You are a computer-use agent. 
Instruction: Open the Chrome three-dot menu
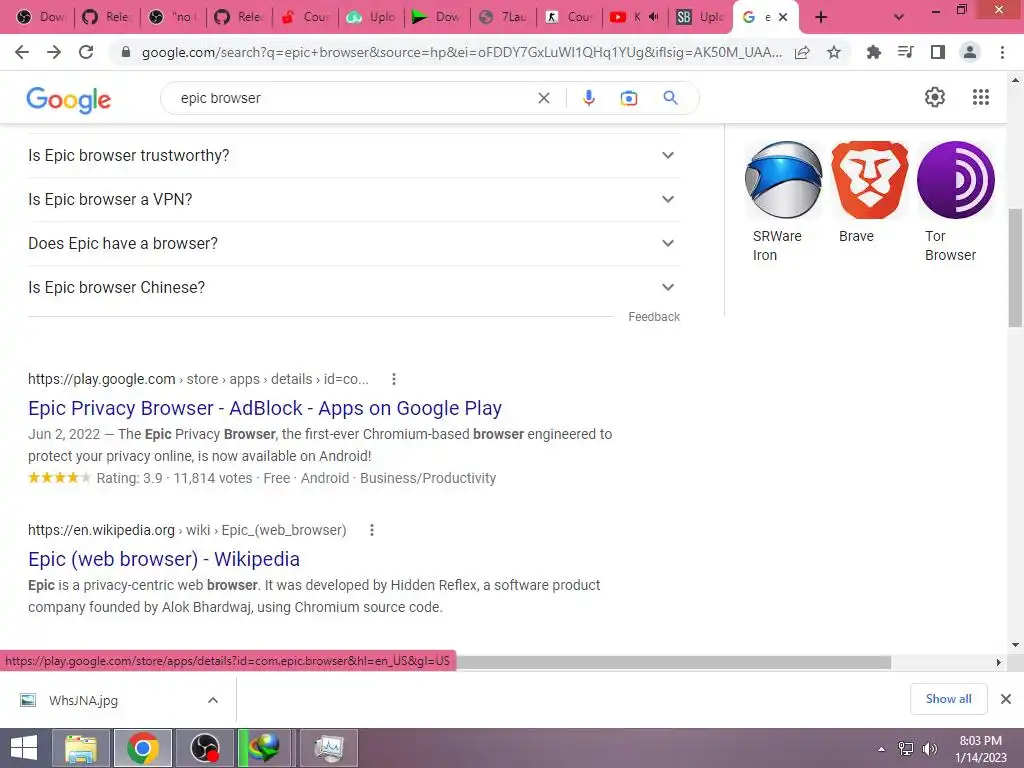1002,52
